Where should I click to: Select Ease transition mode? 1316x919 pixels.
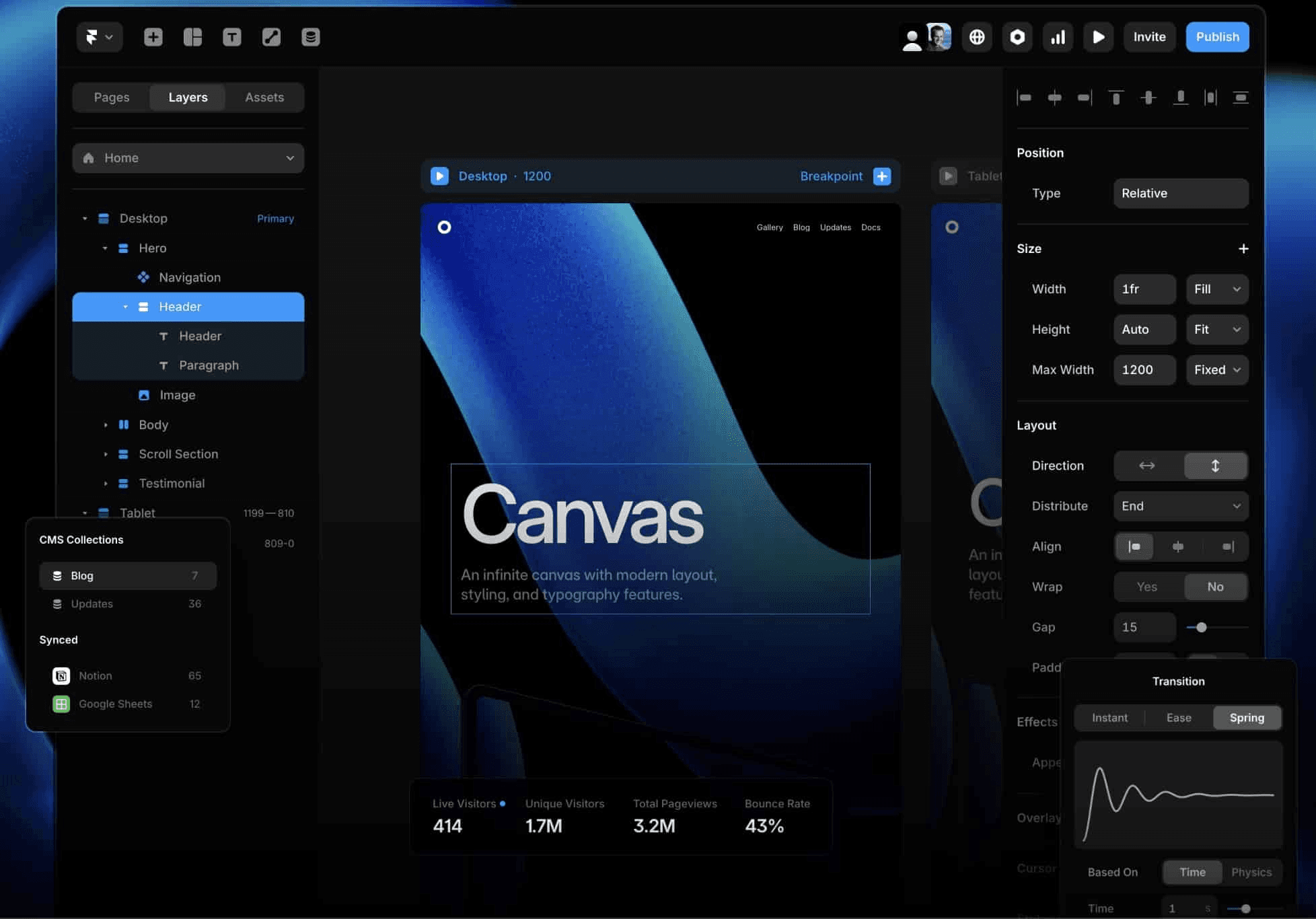(1178, 717)
